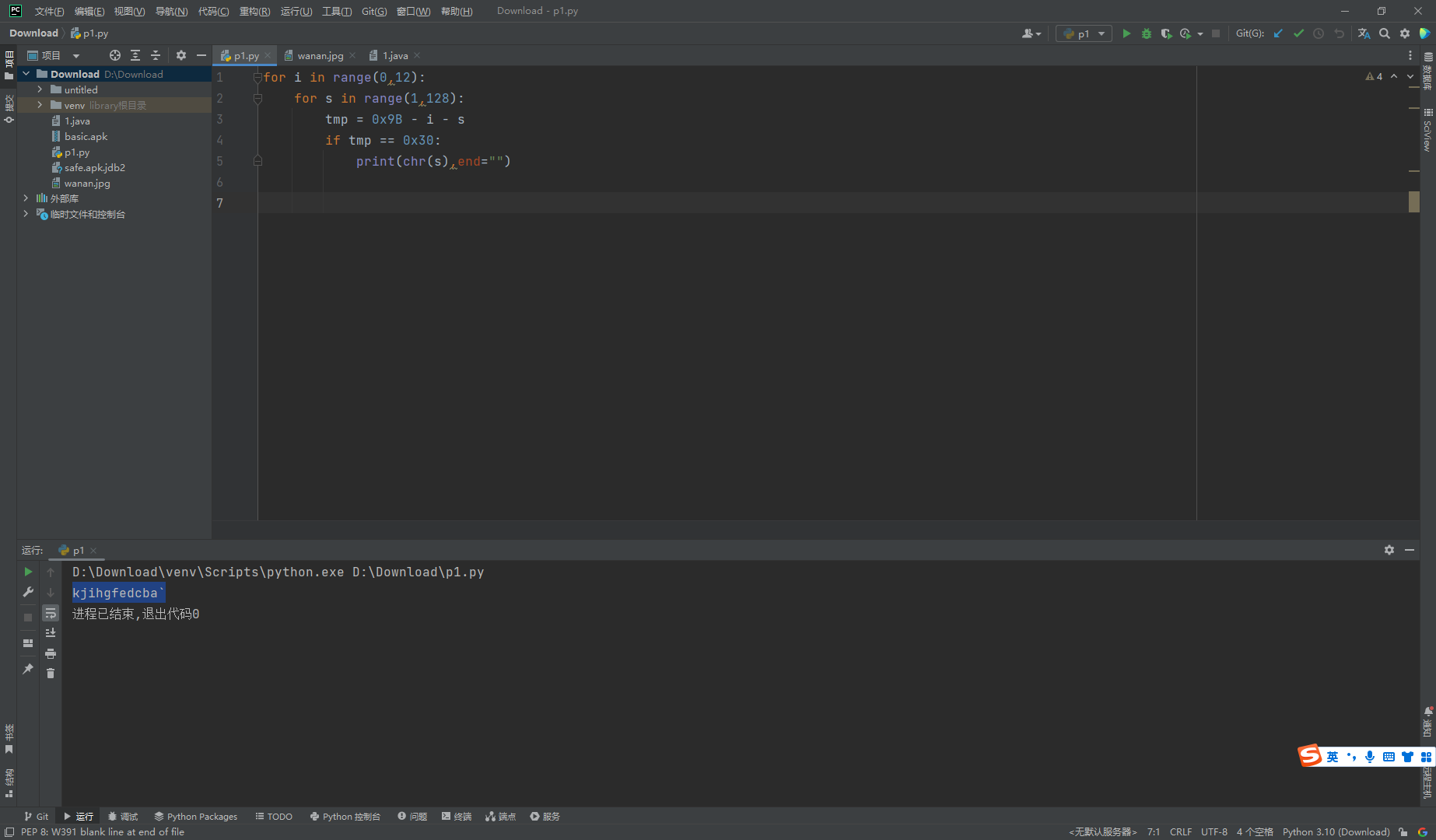Pin the run tab with the pin icon
The image size is (1436, 840).
point(29,669)
